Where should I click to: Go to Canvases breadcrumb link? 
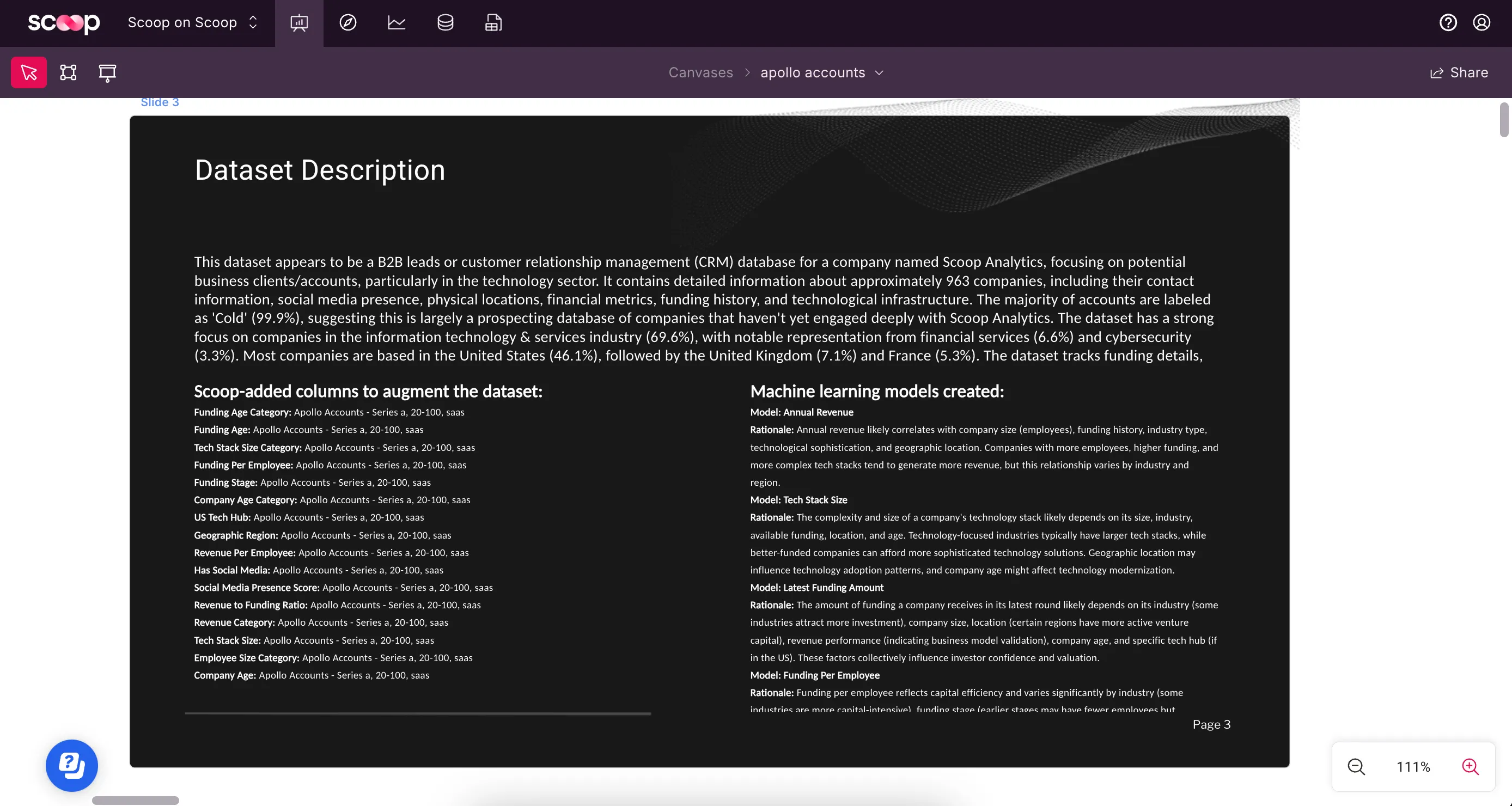700,72
